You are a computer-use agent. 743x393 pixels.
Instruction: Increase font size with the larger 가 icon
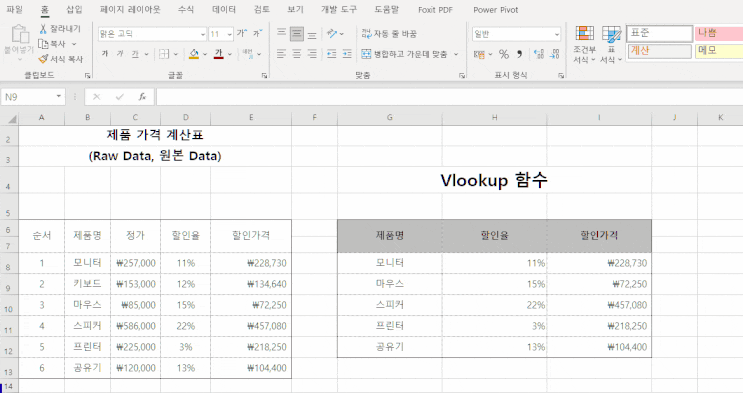242,33
